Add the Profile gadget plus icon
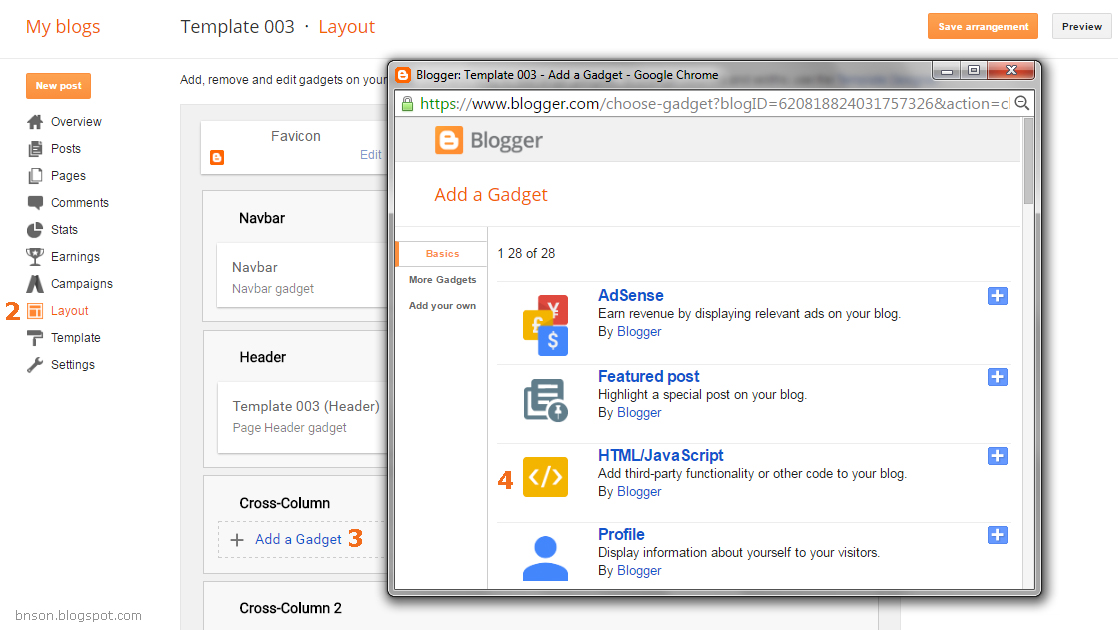 coord(998,535)
